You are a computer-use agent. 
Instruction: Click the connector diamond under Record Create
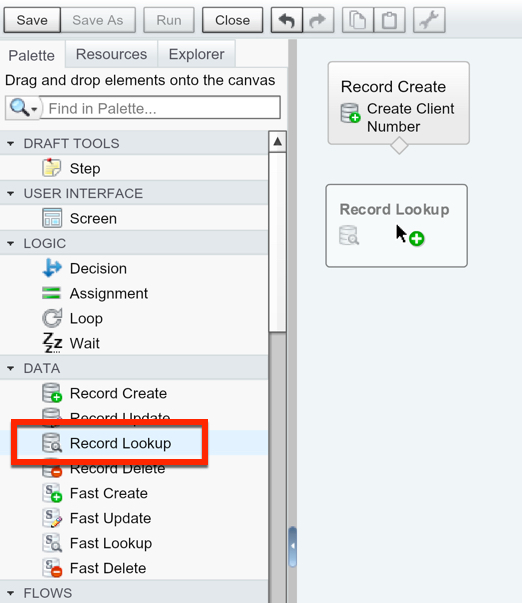coord(399,145)
